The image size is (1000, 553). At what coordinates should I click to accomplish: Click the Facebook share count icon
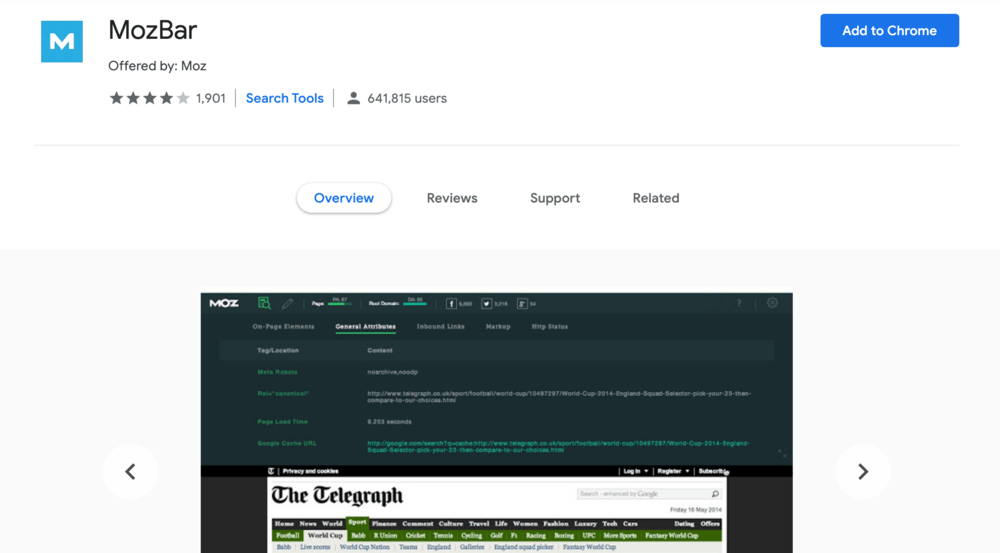(x=451, y=304)
